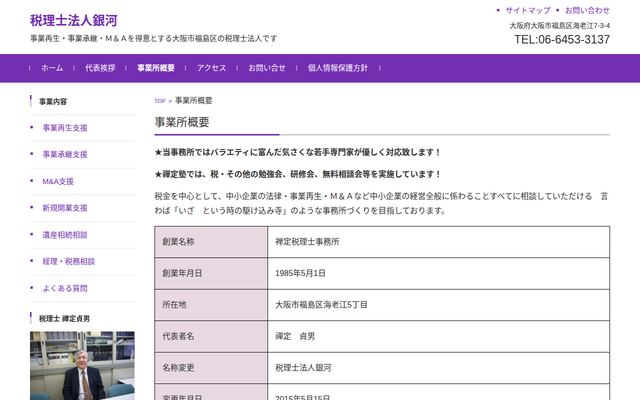This screenshot has width=640, height=400.
Task: Select the 事業所概要 menu item
Action: pyautogui.click(x=156, y=68)
